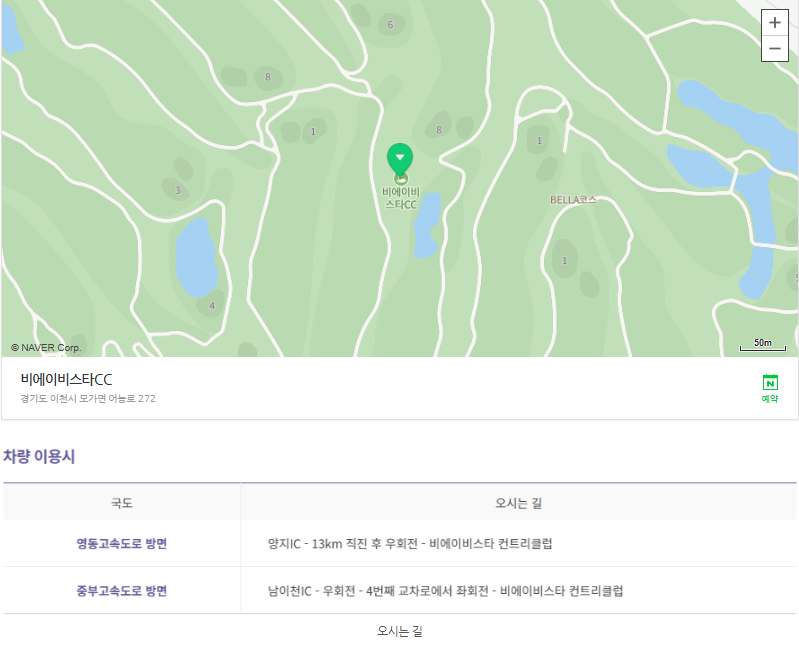Click 중부고속도로 방면 row label
Image resolution: width=799 pixels, height=649 pixels.
(122, 591)
